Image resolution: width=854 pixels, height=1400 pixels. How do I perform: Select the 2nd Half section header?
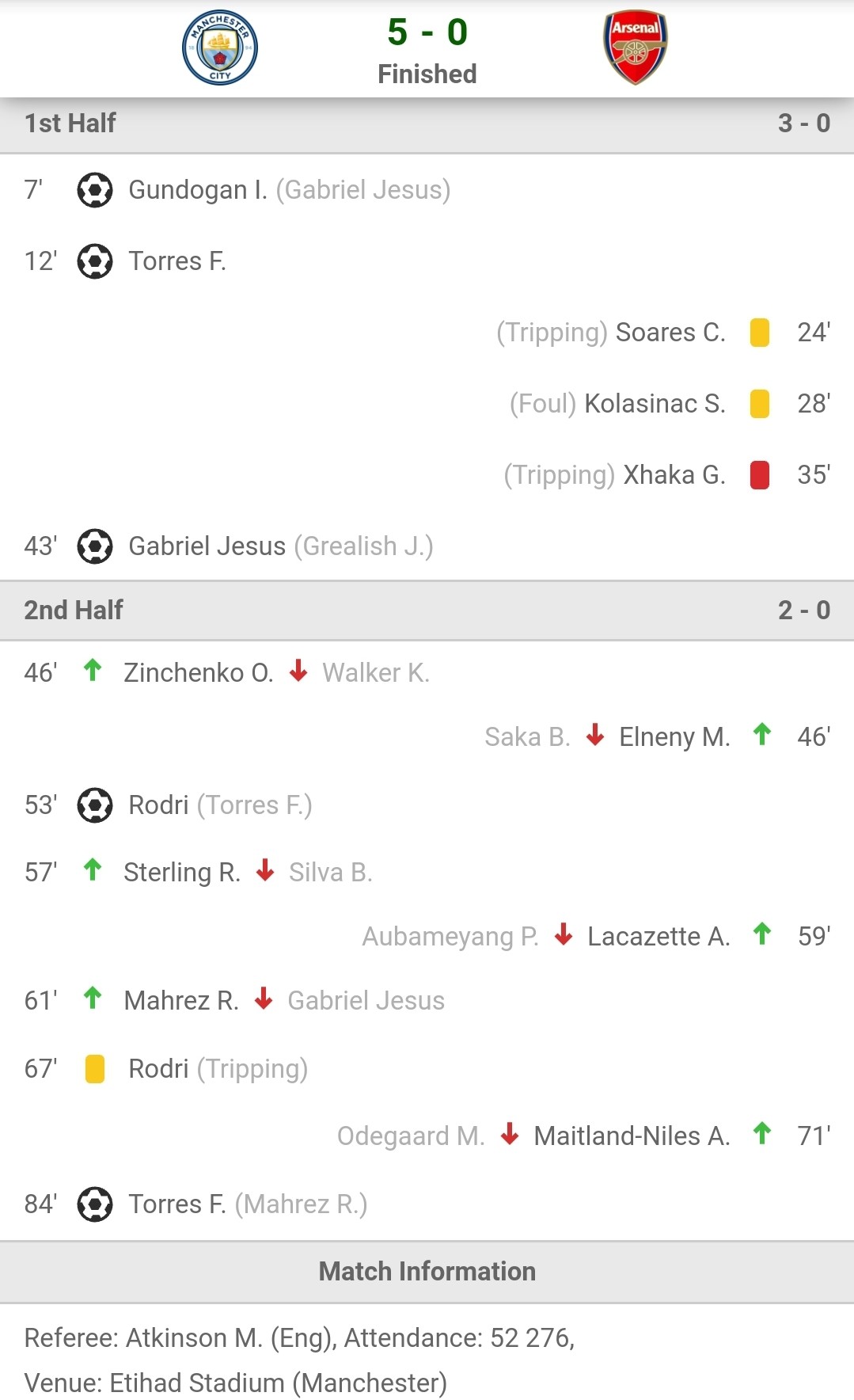point(427,611)
